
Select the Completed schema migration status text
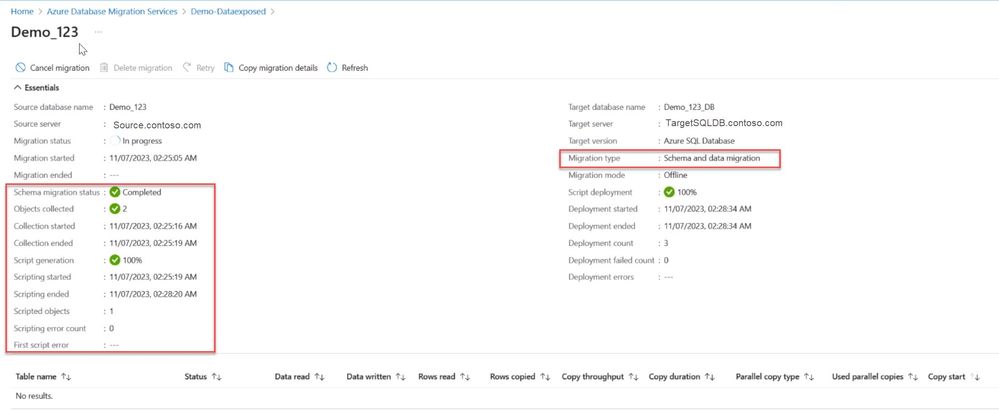coord(142,192)
